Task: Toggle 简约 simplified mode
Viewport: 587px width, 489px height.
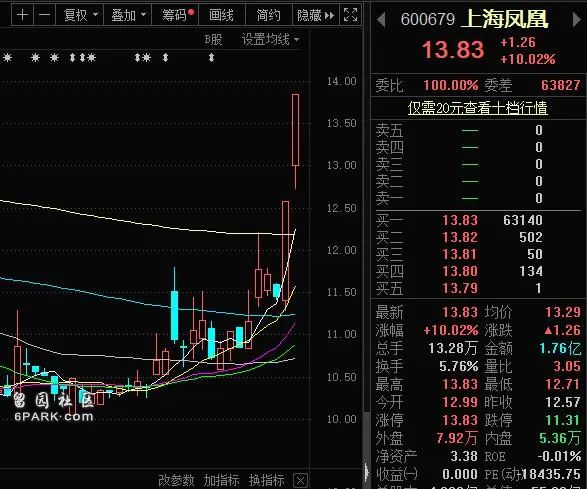Action: tap(268, 15)
